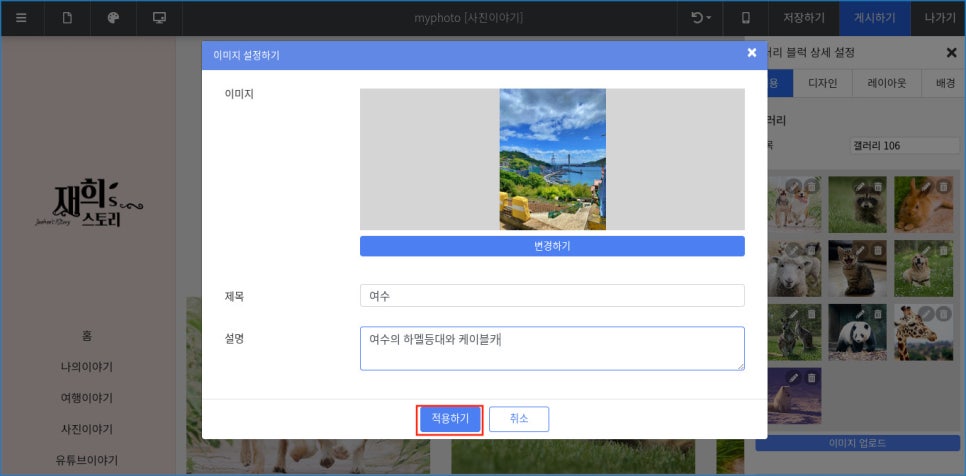This screenshot has width=966, height=476.
Task: Click the desktop monitor preview icon
Action: (160, 18)
